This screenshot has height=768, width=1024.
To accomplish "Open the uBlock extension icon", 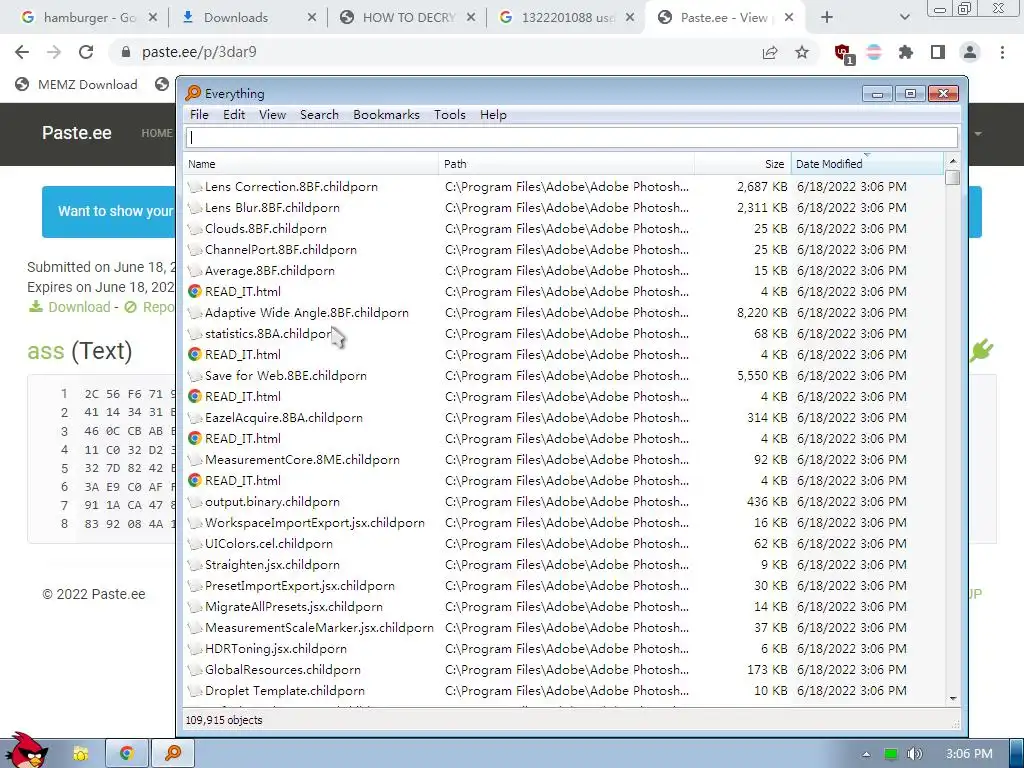I will pos(844,54).
